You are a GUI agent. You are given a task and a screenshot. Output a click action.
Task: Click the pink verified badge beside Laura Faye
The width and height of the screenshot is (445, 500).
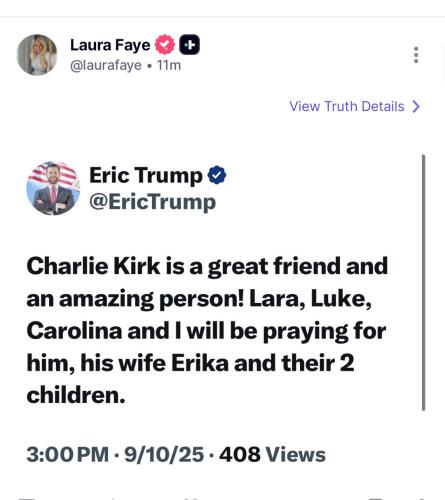coord(165,45)
